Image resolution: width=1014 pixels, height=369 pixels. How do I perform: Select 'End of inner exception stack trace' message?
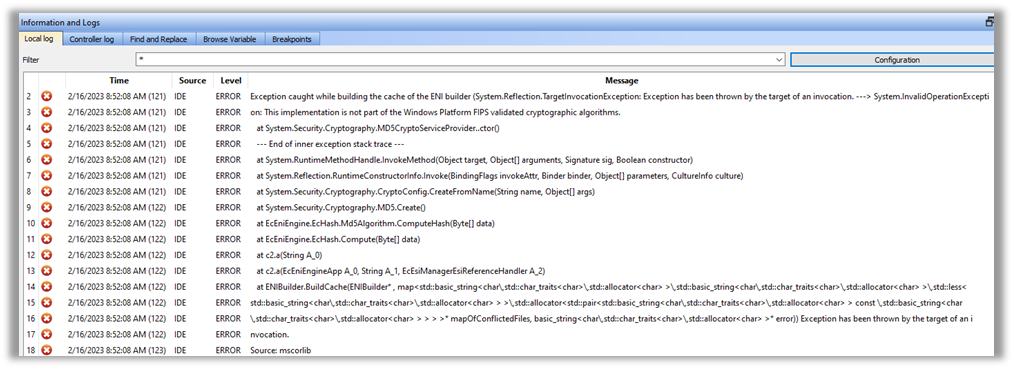(x=330, y=143)
